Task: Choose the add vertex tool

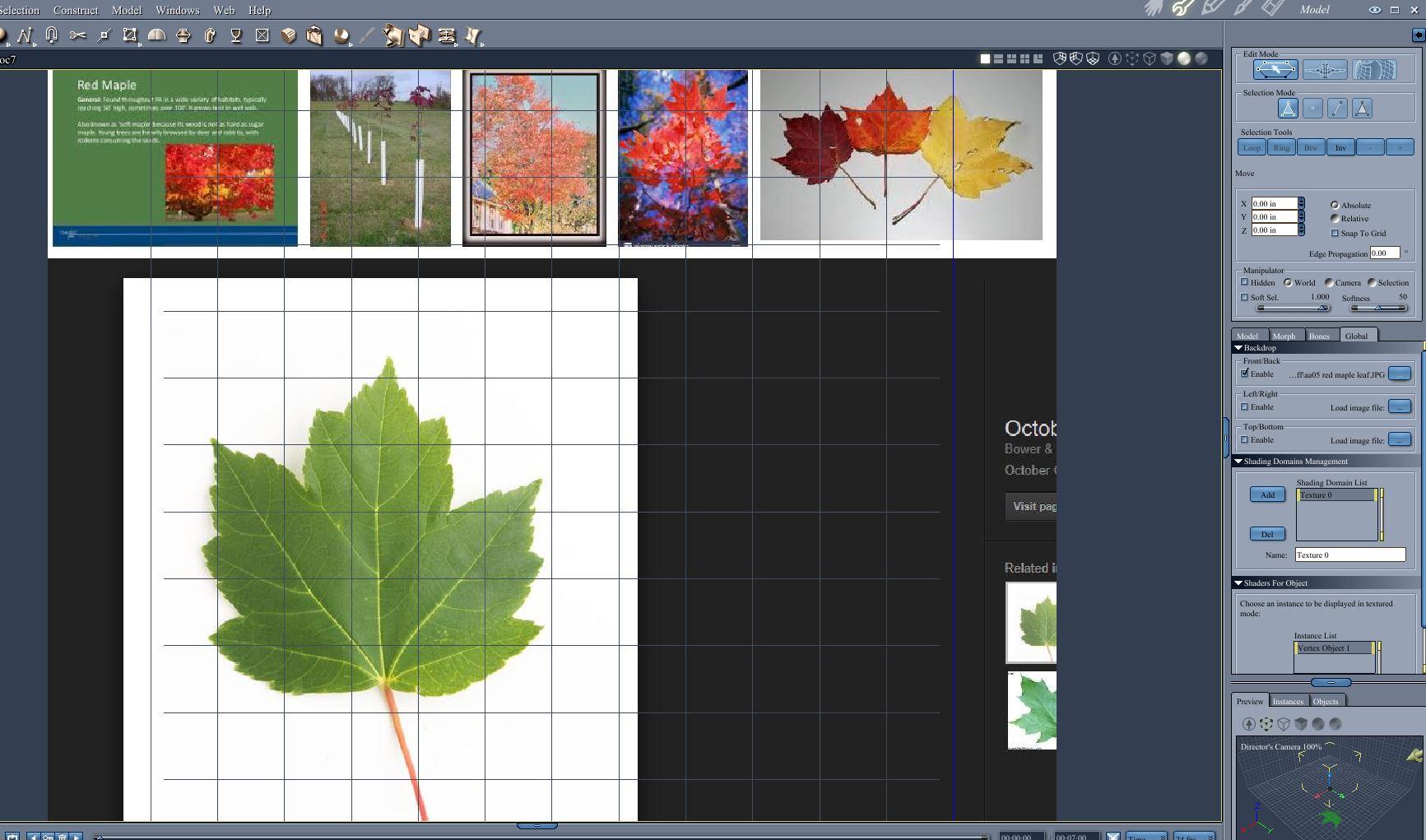Action: pyautogui.click(x=104, y=35)
